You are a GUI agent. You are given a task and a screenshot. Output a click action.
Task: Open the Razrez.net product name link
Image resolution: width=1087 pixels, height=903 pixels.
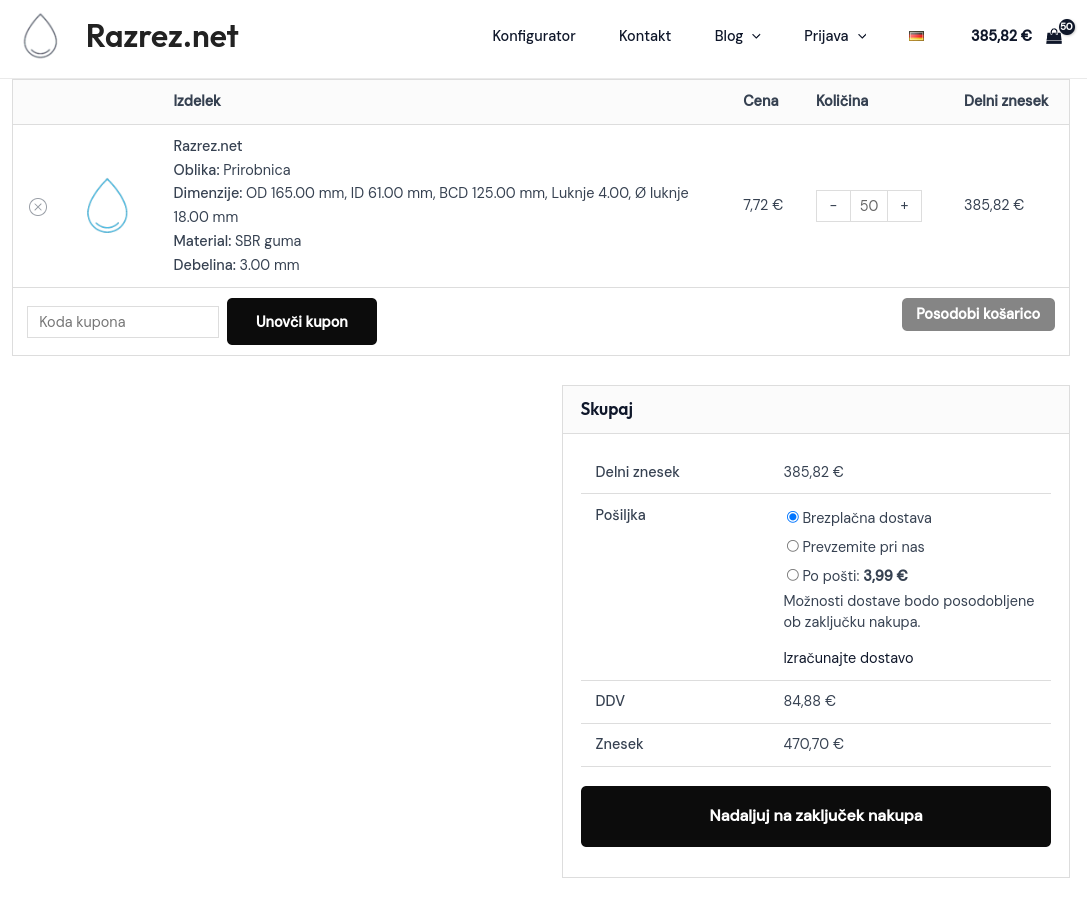207,146
